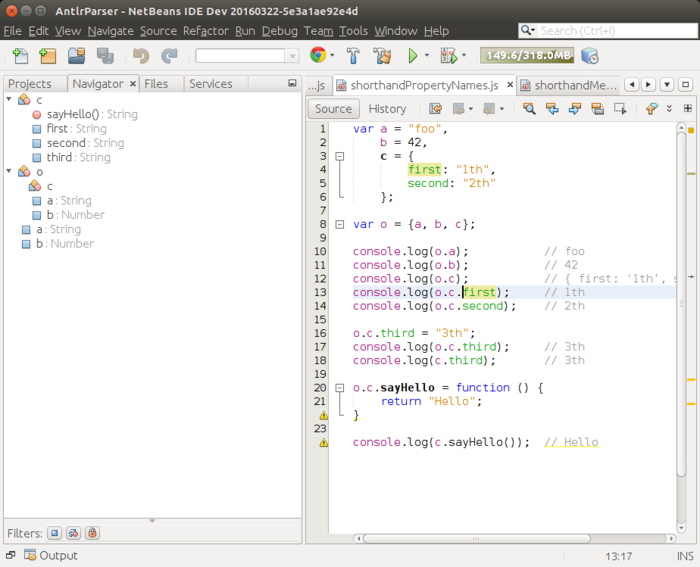This screenshot has width=700, height=567.
Task: Run the project with green play icon
Action: click(x=412, y=56)
